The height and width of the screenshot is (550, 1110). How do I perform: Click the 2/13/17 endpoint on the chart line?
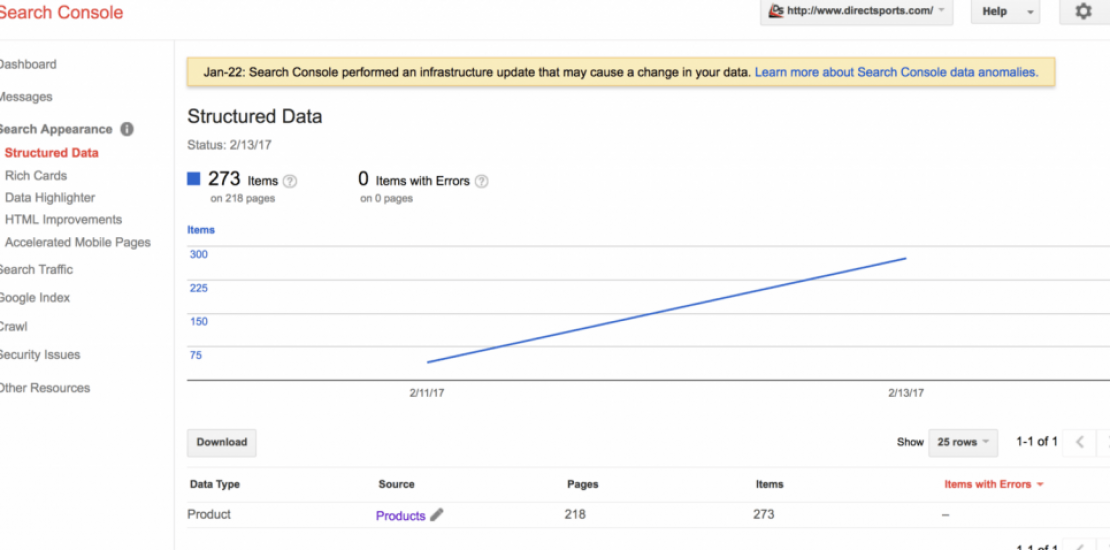pos(905,259)
